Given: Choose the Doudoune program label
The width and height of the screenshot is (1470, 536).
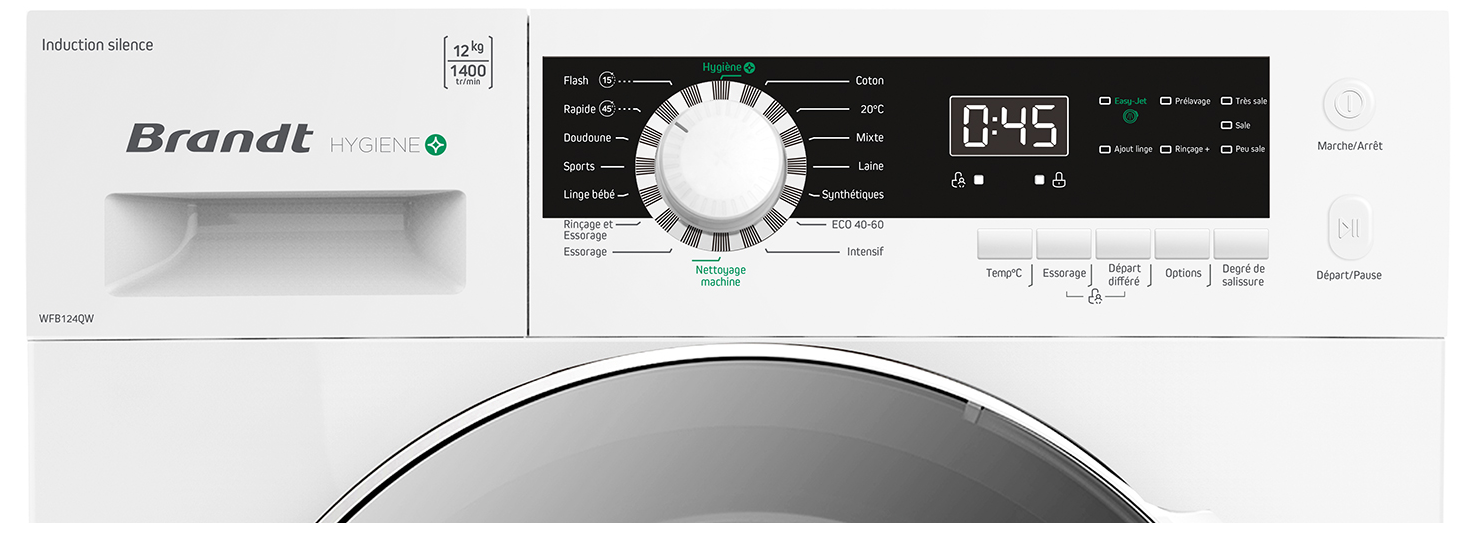Looking at the screenshot, I should tap(587, 138).
